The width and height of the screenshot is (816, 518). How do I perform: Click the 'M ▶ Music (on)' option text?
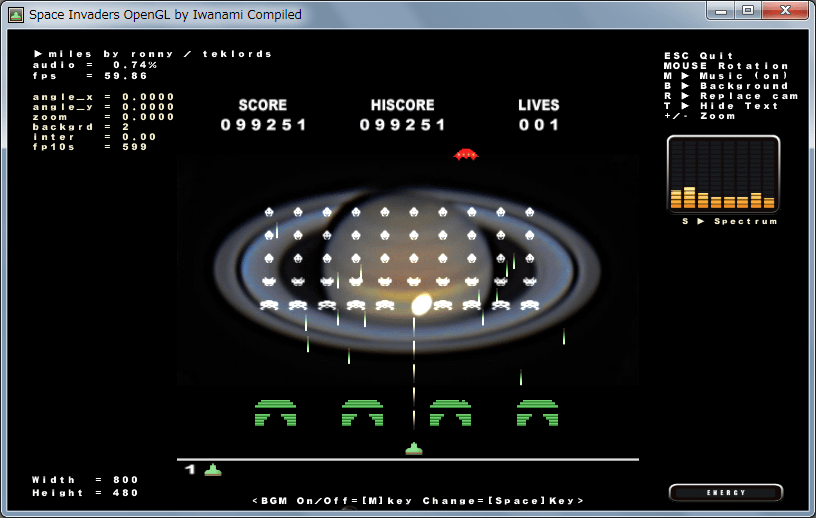[x=726, y=76]
